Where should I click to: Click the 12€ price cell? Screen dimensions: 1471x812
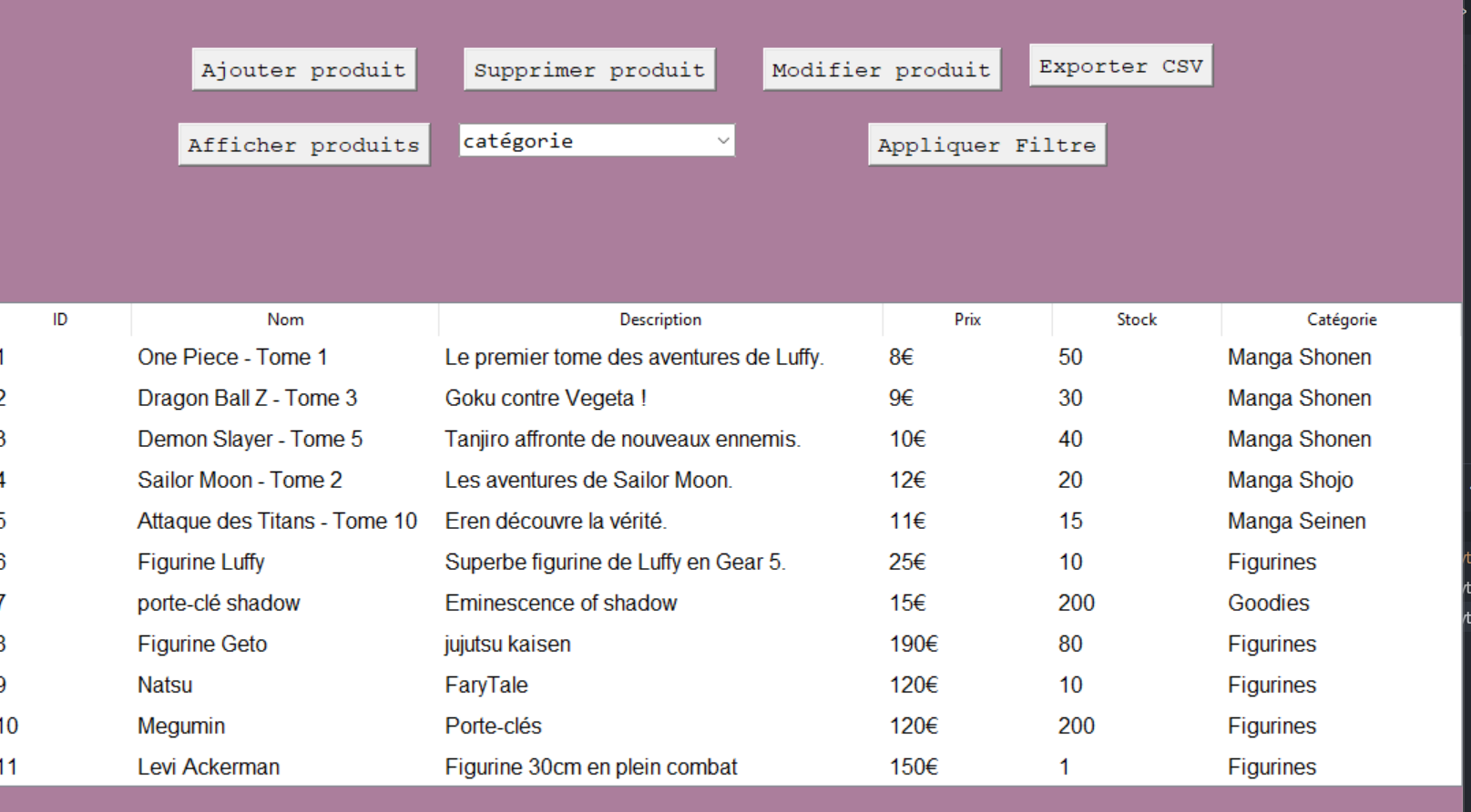(x=907, y=480)
